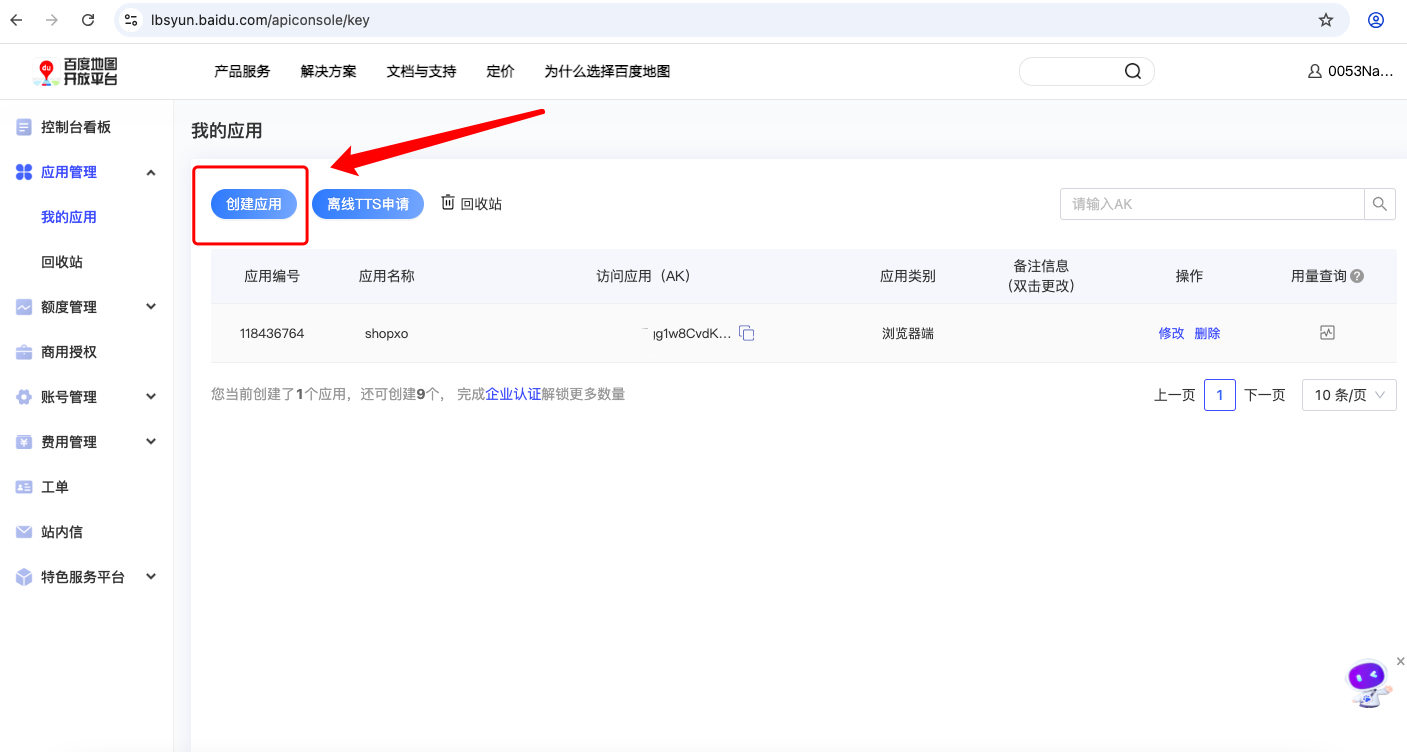
Task: Click the 工单 card icon
Action: (x=24, y=487)
